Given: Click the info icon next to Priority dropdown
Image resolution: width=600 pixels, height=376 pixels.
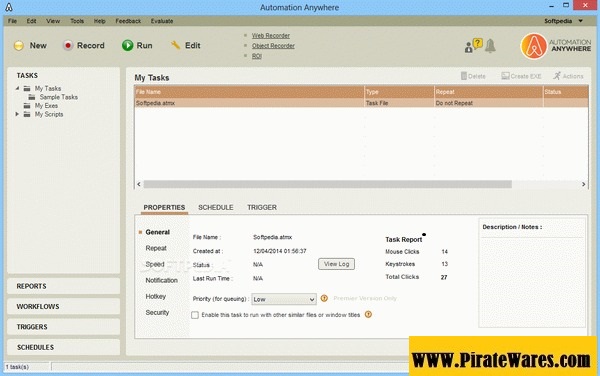Looking at the screenshot, I should coord(324,298).
